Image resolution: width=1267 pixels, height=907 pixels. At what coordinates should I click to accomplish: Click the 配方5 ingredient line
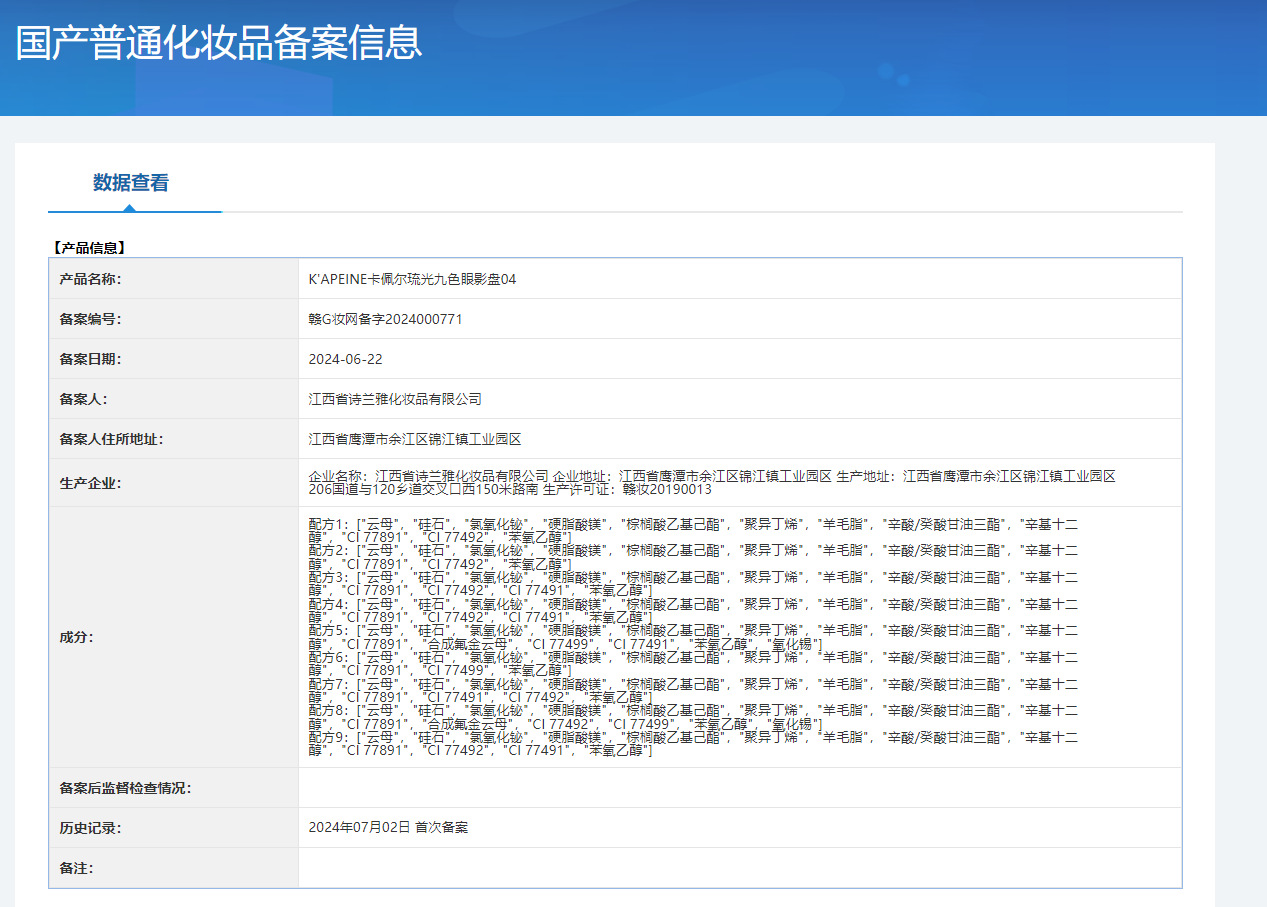click(692, 631)
